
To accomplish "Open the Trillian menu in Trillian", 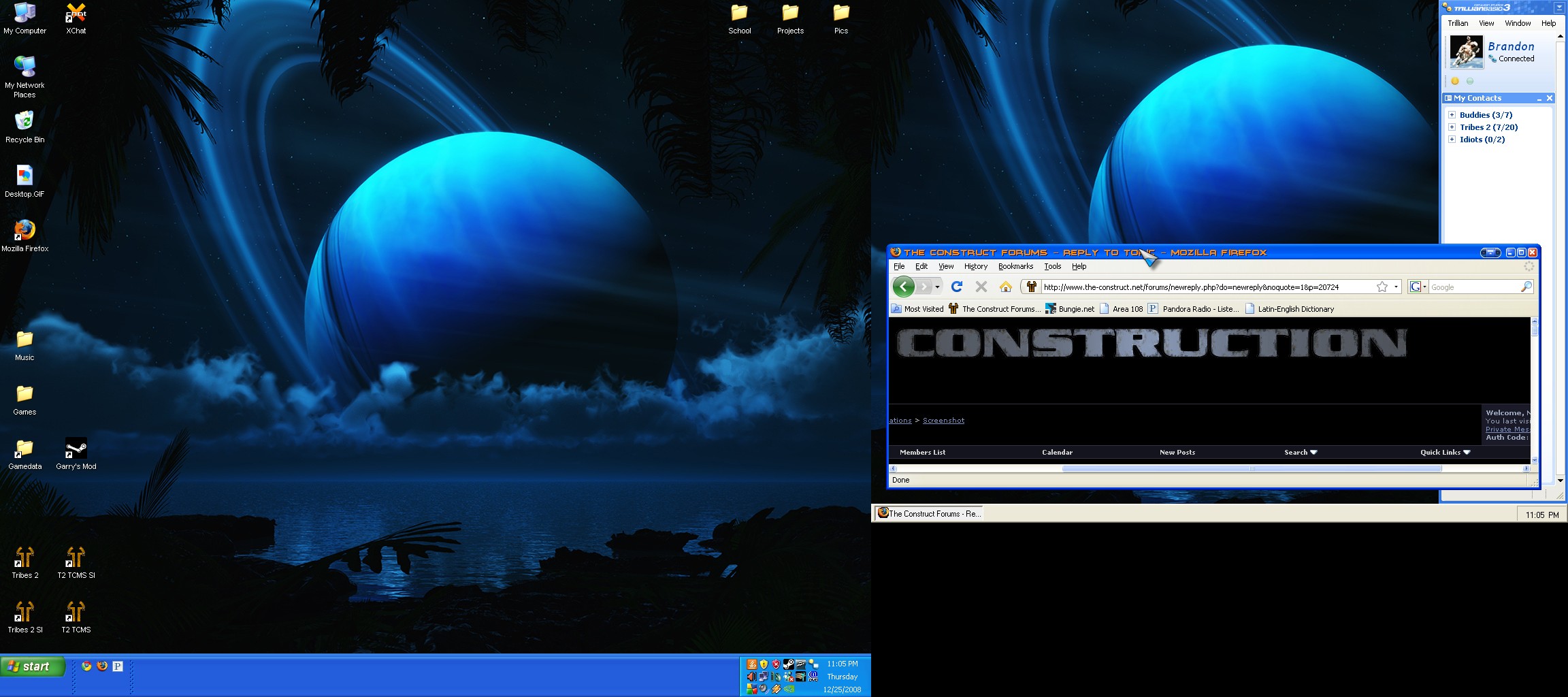I will pos(1458,23).
